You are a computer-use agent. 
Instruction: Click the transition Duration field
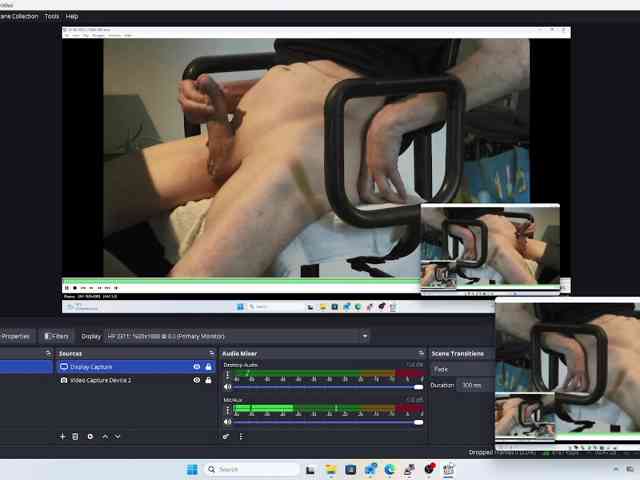click(476, 385)
